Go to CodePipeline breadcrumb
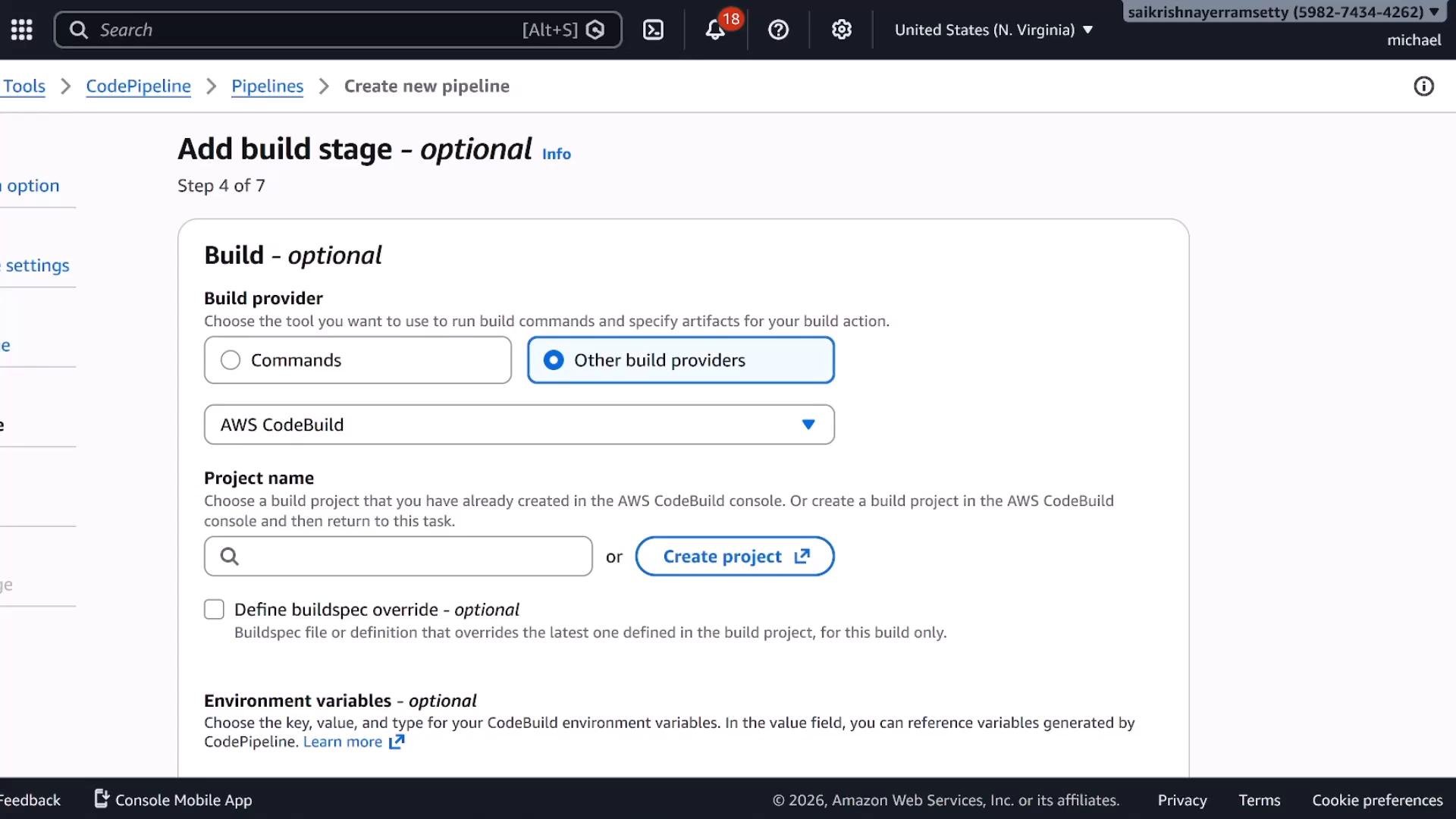The width and height of the screenshot is (1456, 819). [x=138, y=86]
